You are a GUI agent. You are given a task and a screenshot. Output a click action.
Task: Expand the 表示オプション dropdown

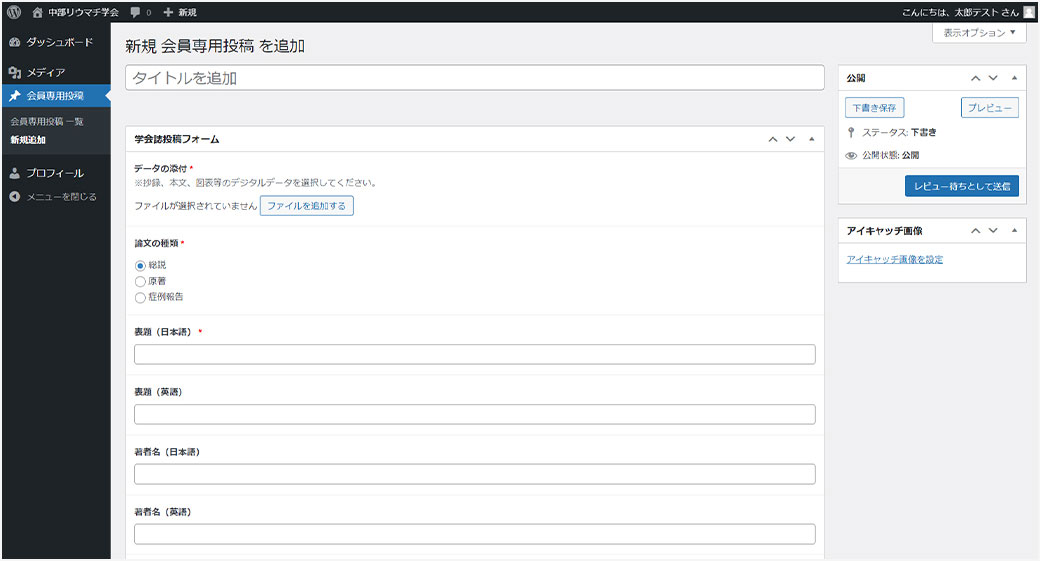coord(979,33)
